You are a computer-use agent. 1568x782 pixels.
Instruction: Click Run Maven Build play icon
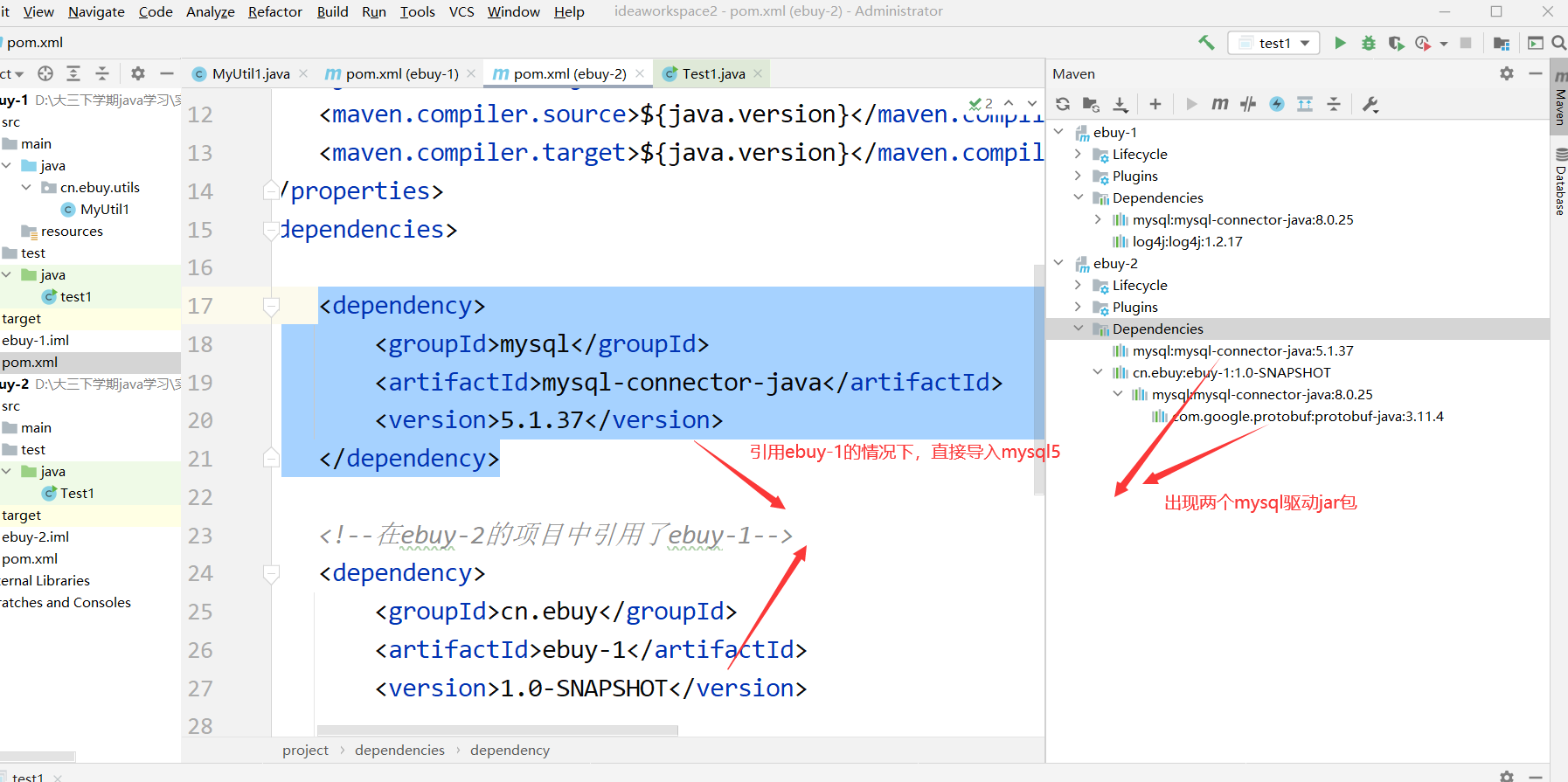(1191, 104)
